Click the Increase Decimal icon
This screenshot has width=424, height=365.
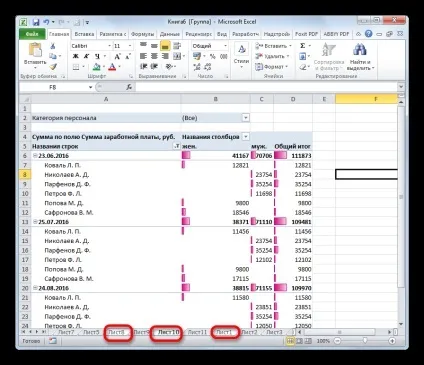pos(197,67)
